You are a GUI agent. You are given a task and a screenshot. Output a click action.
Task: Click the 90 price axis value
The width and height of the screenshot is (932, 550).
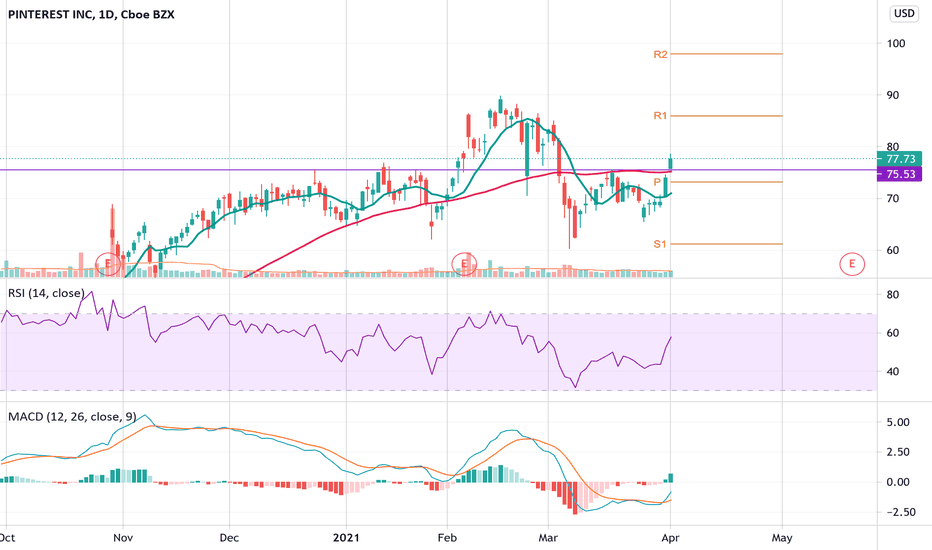[893, 95]
